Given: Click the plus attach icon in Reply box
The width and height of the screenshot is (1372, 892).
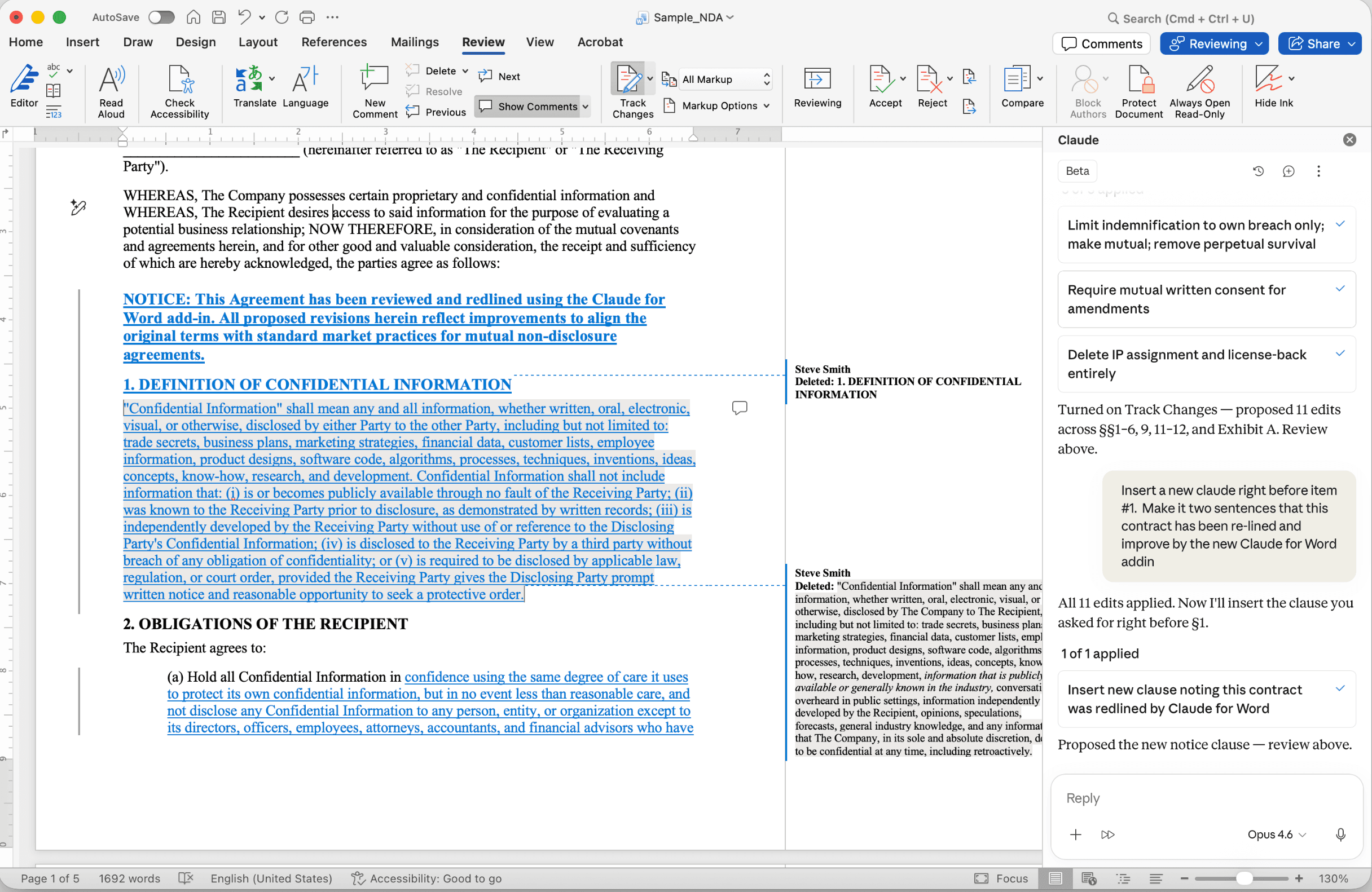Looking at the screenshot, I should tap(1076, 834).
